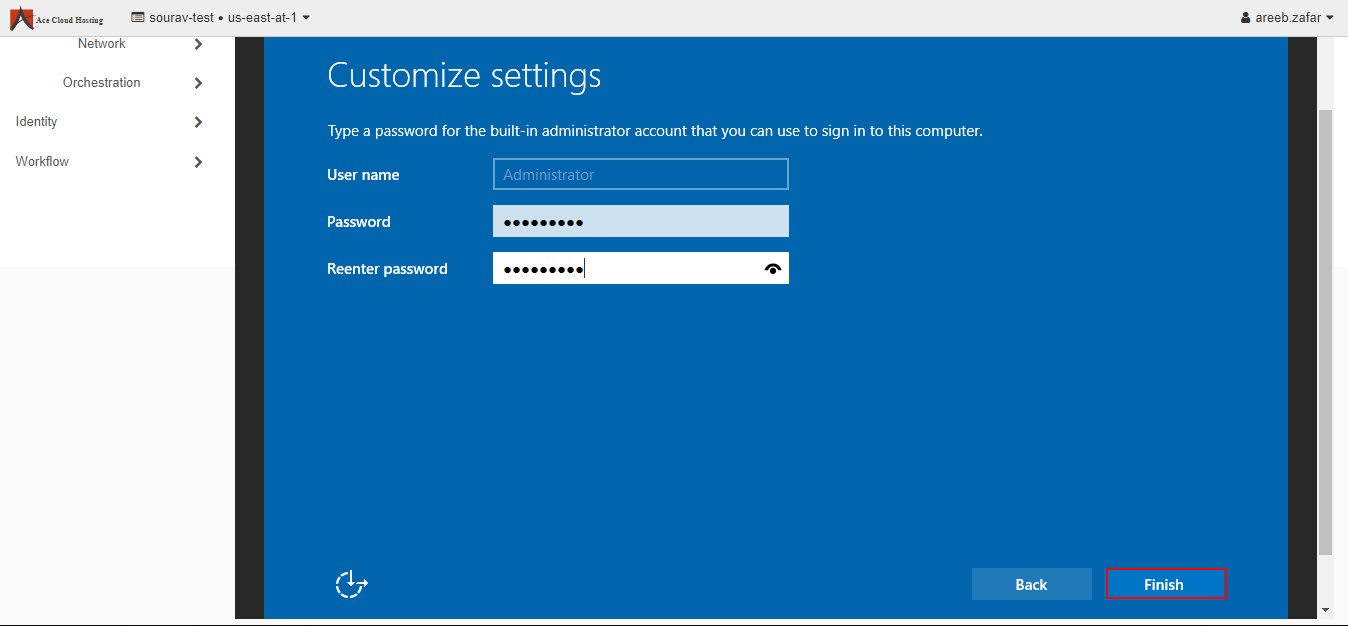Viewport: 1348px width, 626px height.
Task: Select the Network sidebar label
Action: (101, 44)
